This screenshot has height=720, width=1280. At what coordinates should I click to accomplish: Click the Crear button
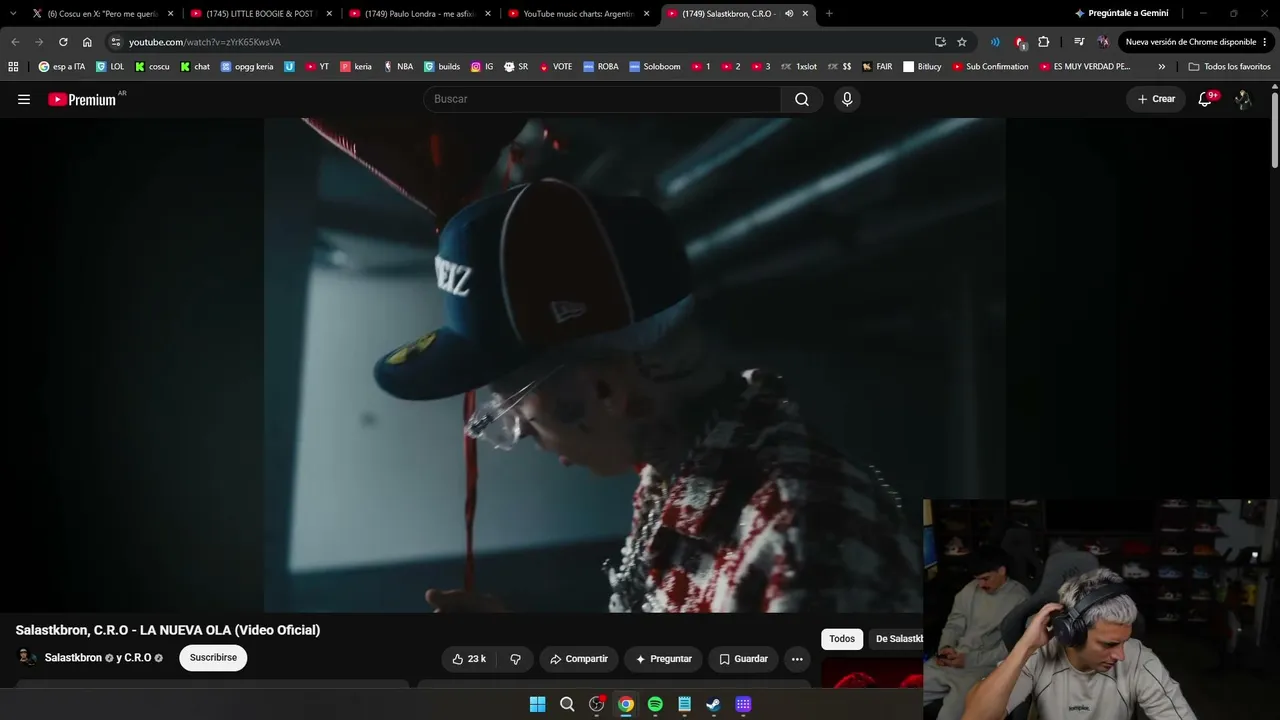1156,99
